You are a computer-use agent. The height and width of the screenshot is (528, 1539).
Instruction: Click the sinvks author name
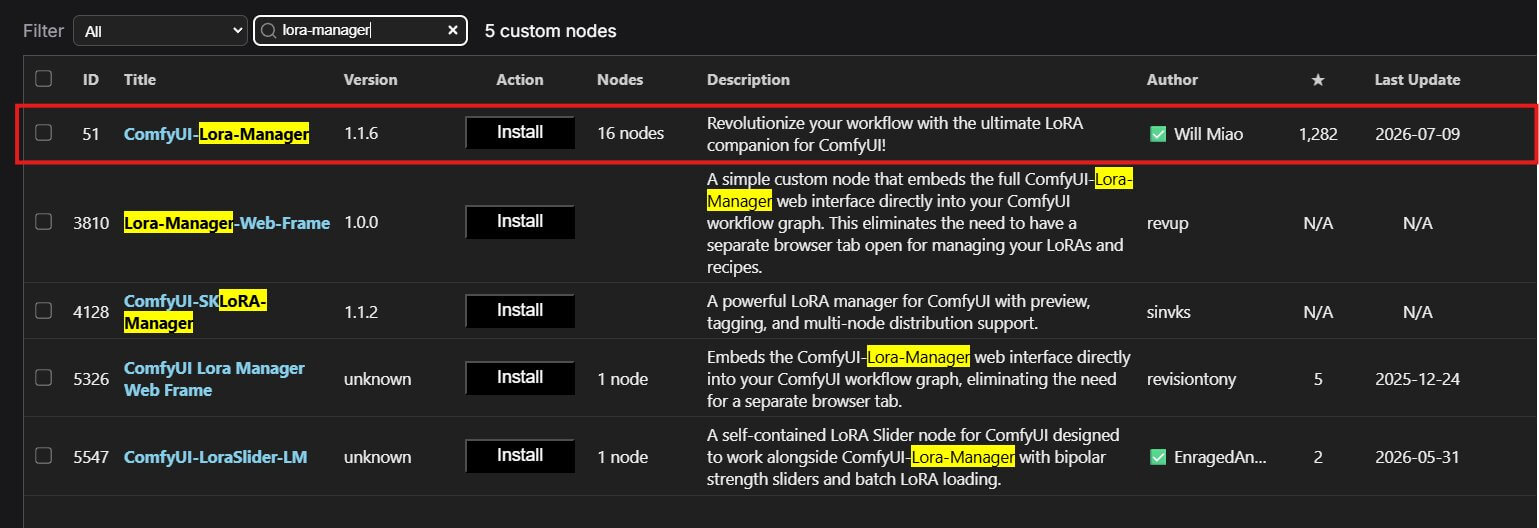1168,312
